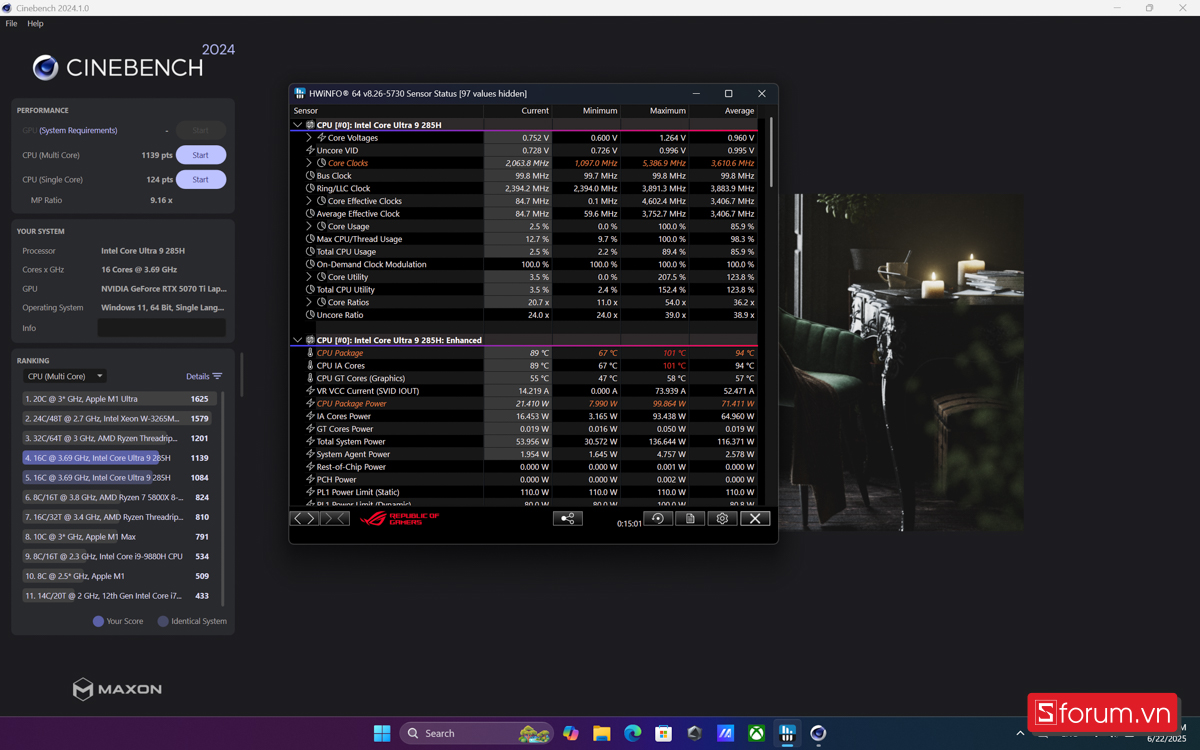Click the Maxon logo at bottom left
Viewport: 1200px width, 750px height.
(x=117, y=689)
